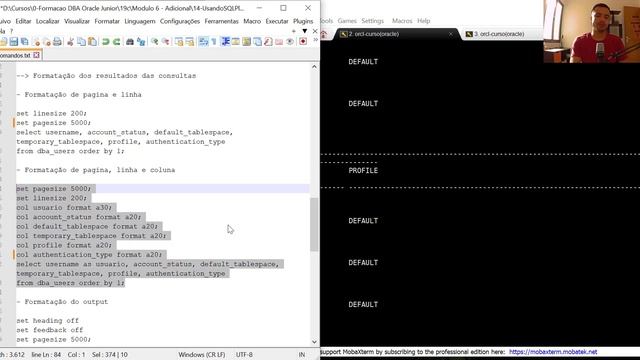
Task: Click the MobaXterm home tab icon
Action: pos(324,34)
